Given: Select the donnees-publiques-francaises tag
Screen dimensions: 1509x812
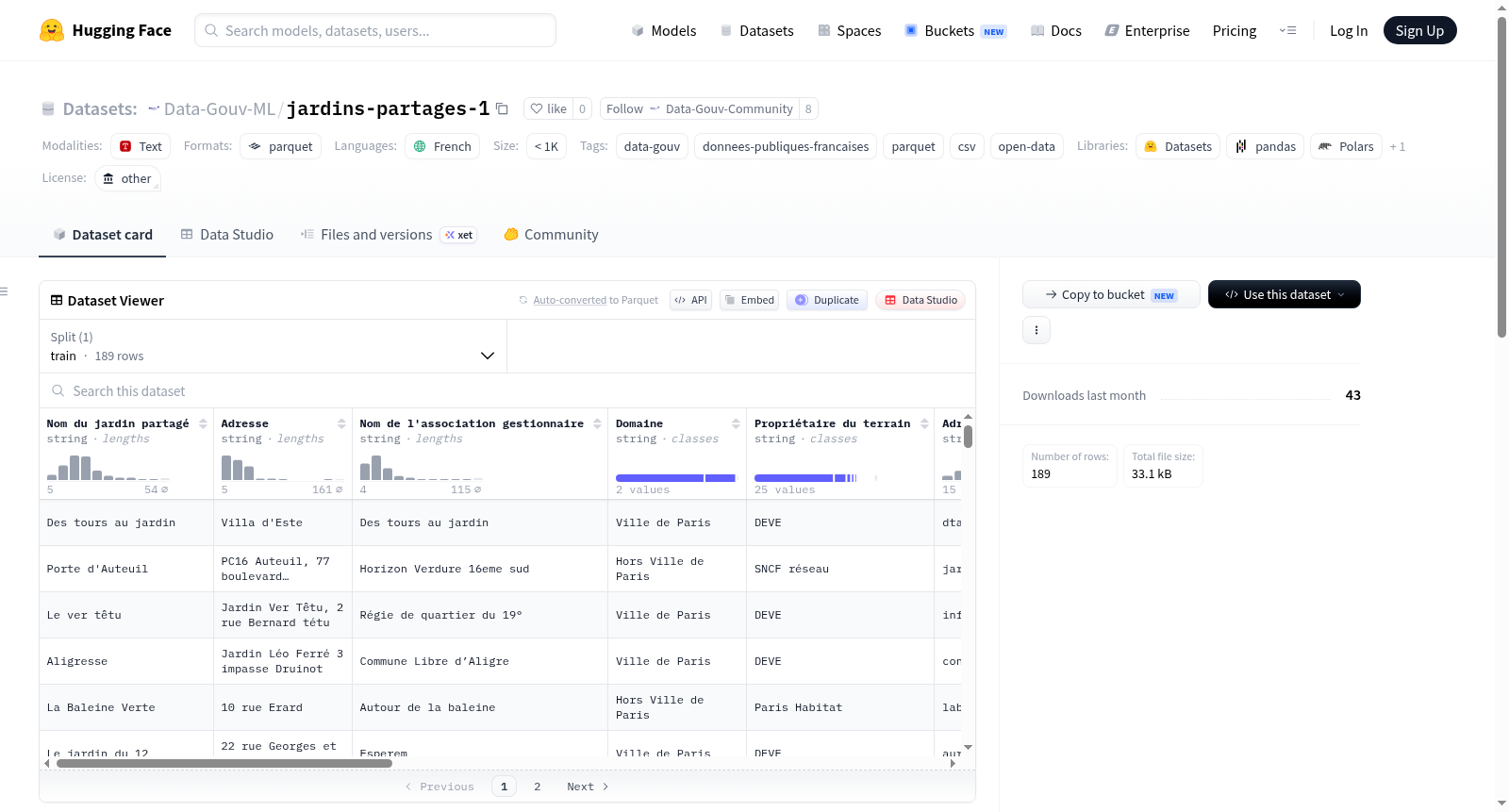Looking at the screenshot, I should point(786,146).
